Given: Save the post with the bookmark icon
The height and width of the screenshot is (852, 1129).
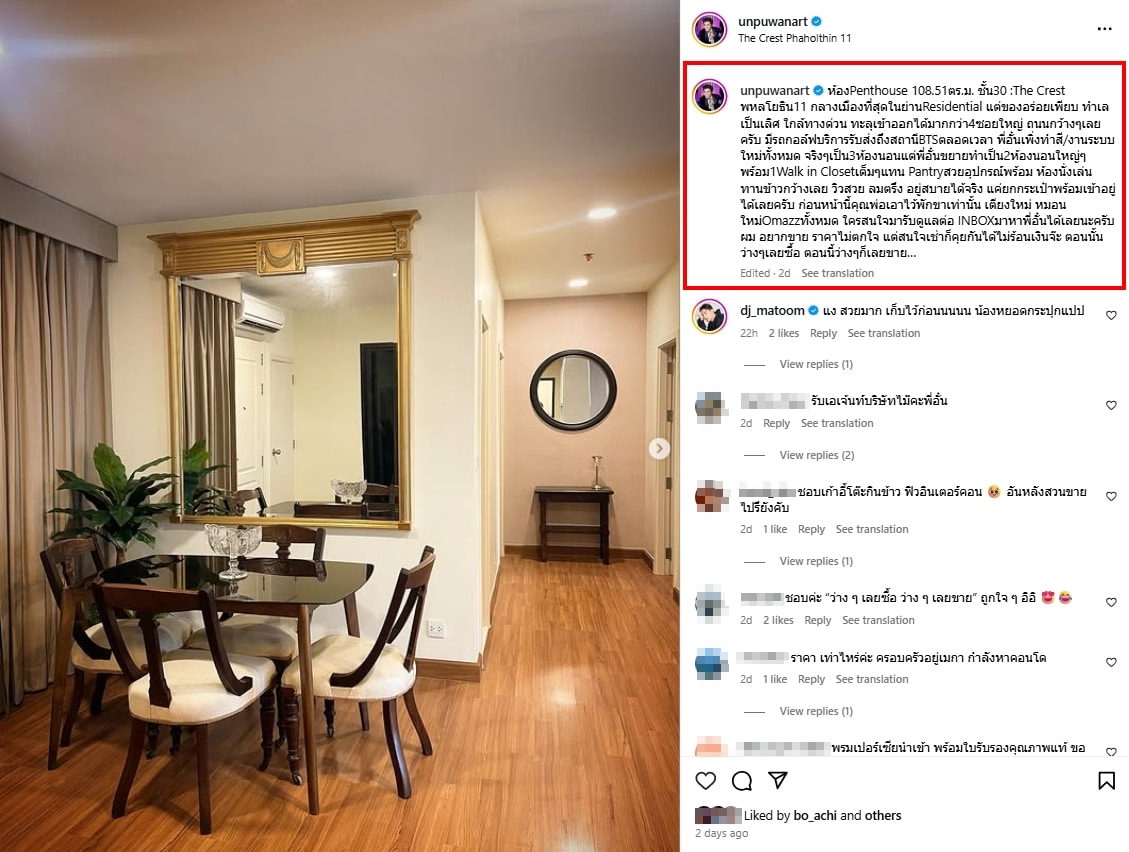Looking at the screenshot, I should click(x=1107, y=781).
